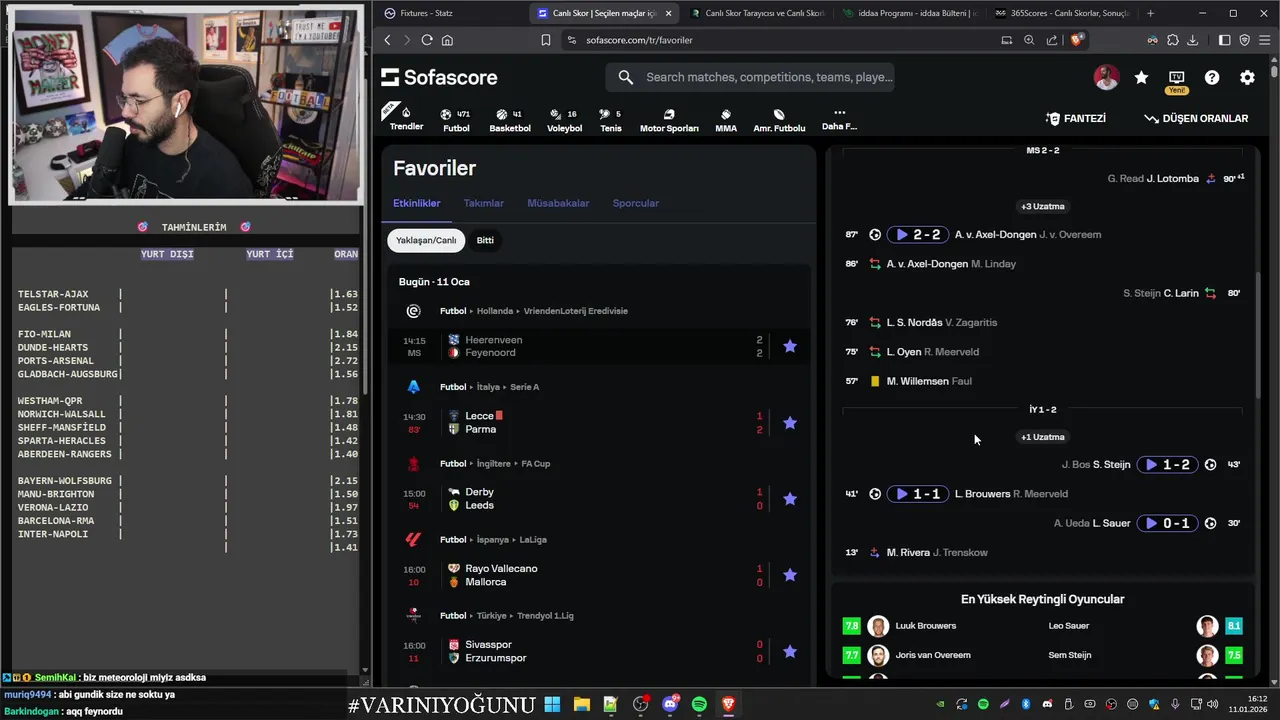Click the search matches input field
Screen dimensions: 1280x720
750,77
